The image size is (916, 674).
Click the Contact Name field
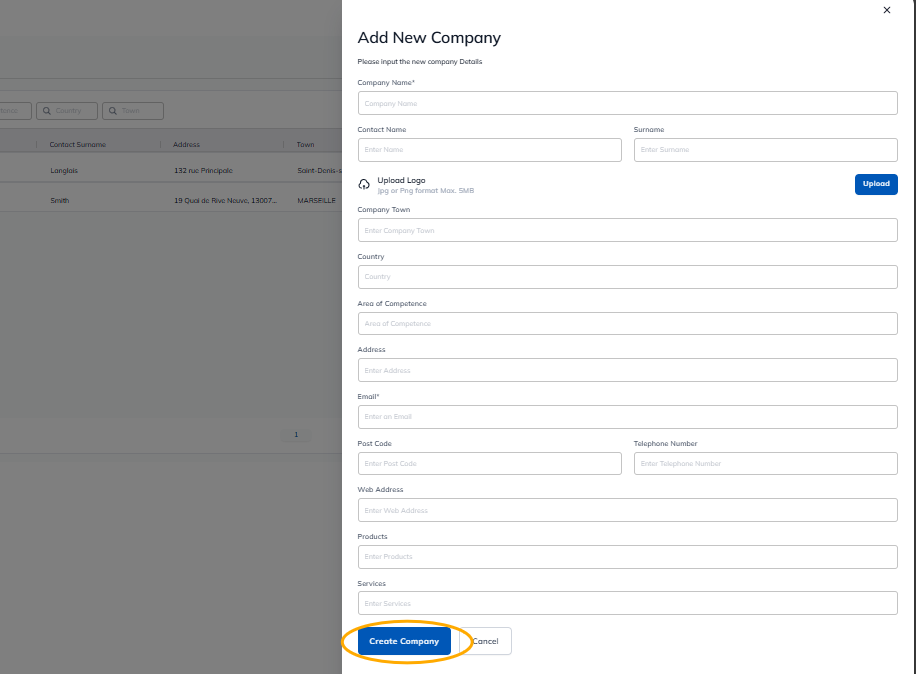(x=489, y=150)
